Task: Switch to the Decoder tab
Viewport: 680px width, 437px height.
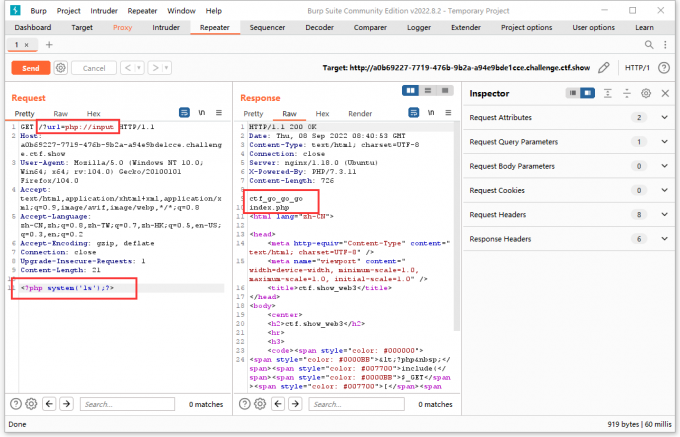Action: pos(320,27)
